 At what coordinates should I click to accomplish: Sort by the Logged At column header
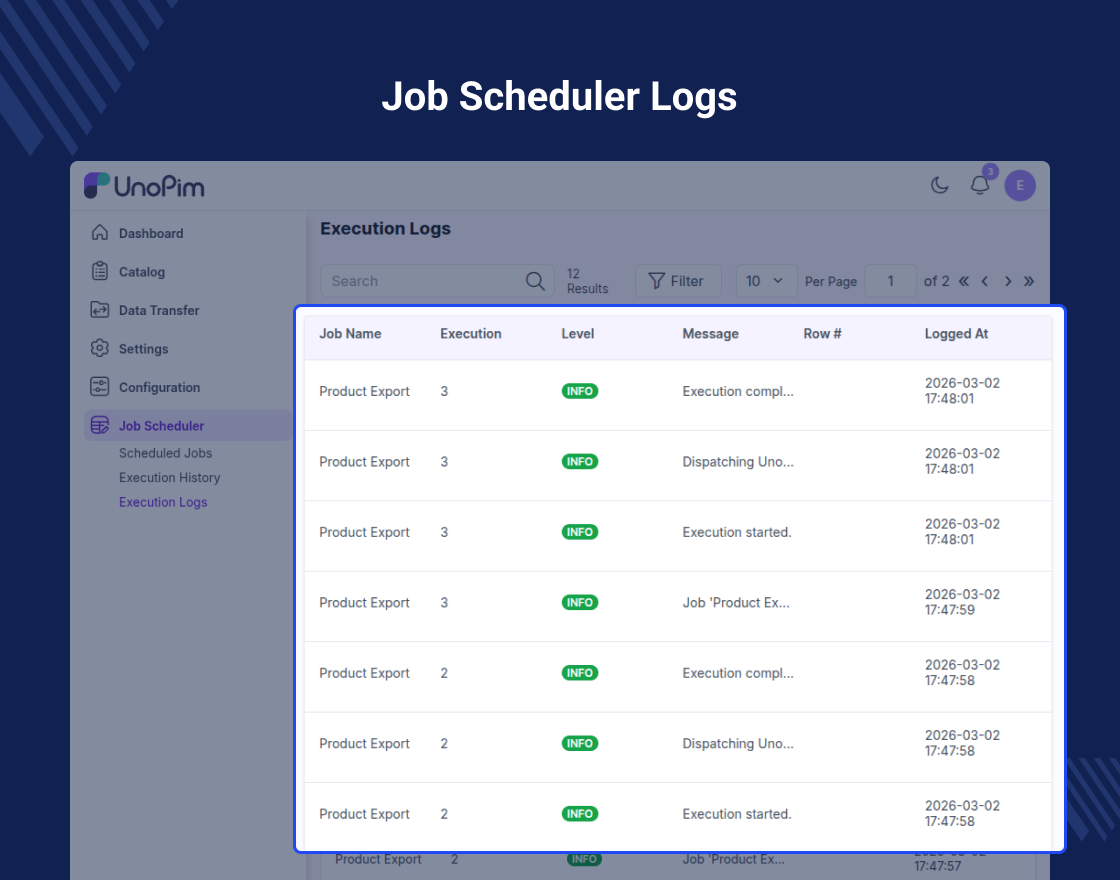coord(956,334)
